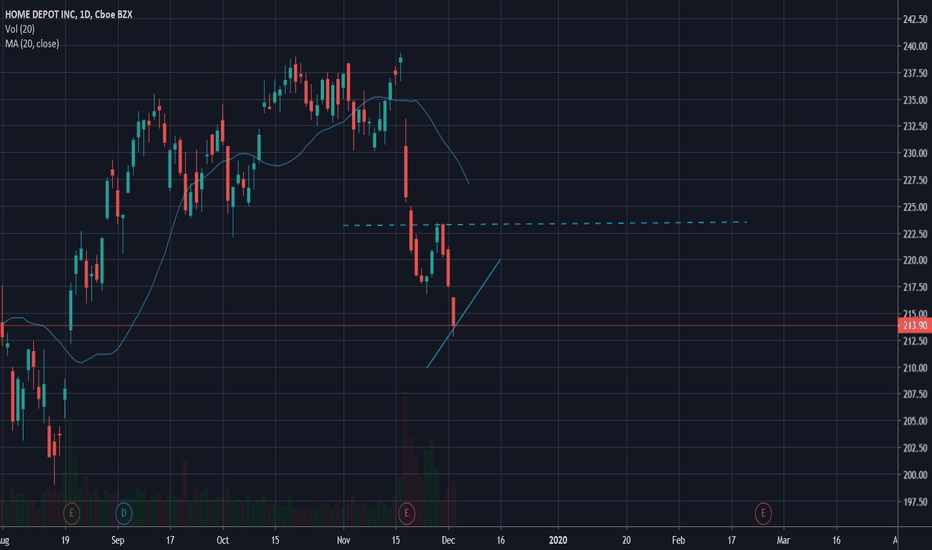Select the dashed horizontal line near 223

click(x=544, y=224)
